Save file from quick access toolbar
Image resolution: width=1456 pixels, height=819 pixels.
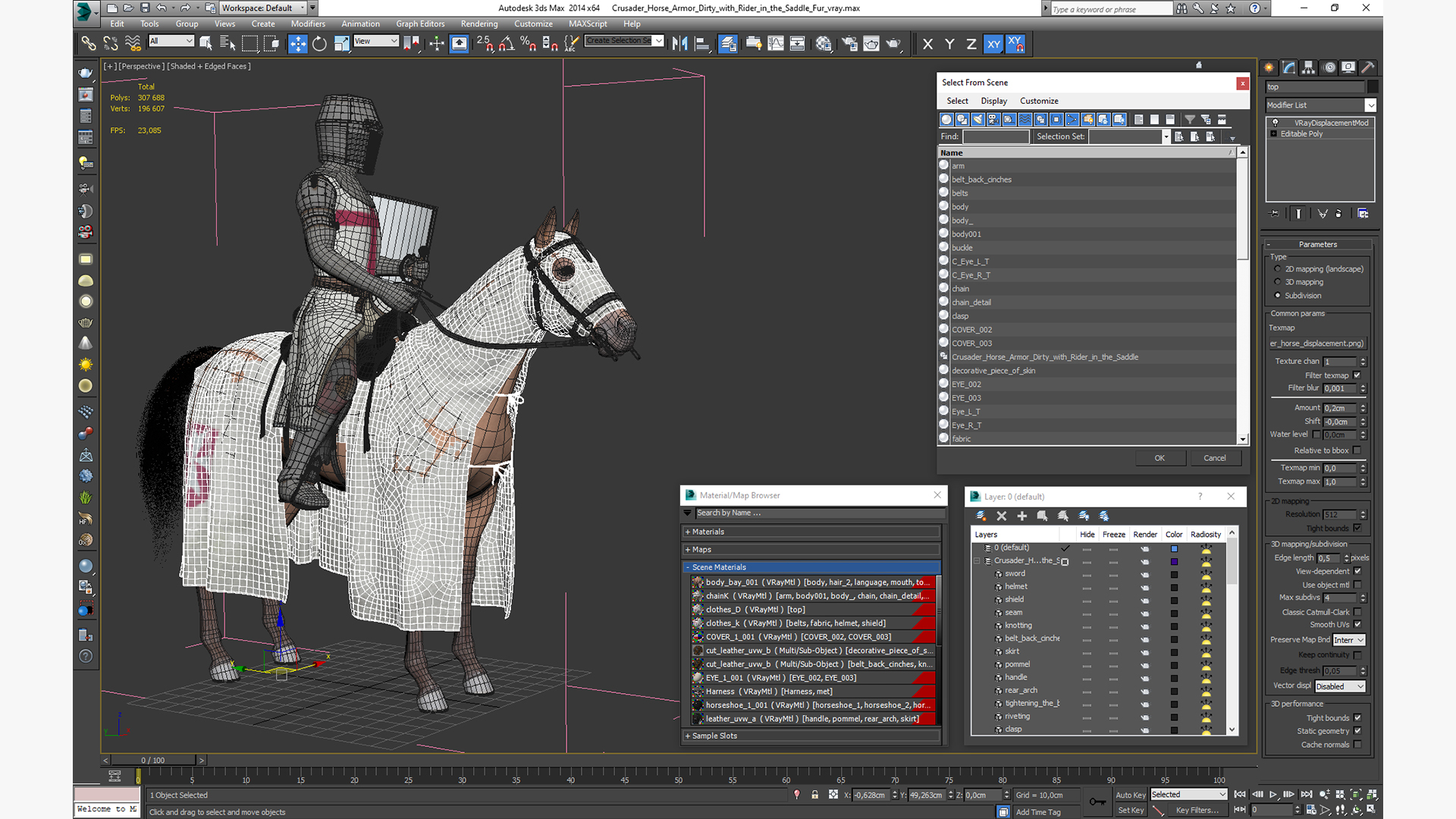[x=144, y=8]
